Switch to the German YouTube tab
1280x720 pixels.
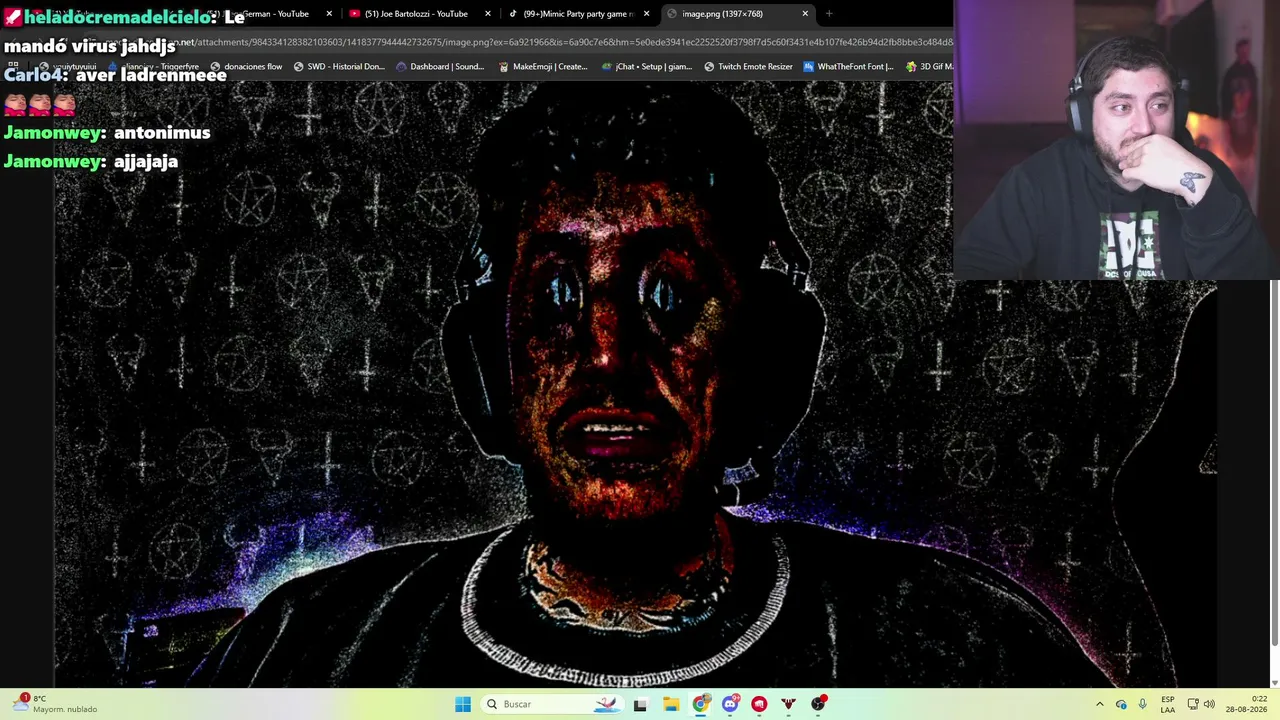[x=265, y=14]
